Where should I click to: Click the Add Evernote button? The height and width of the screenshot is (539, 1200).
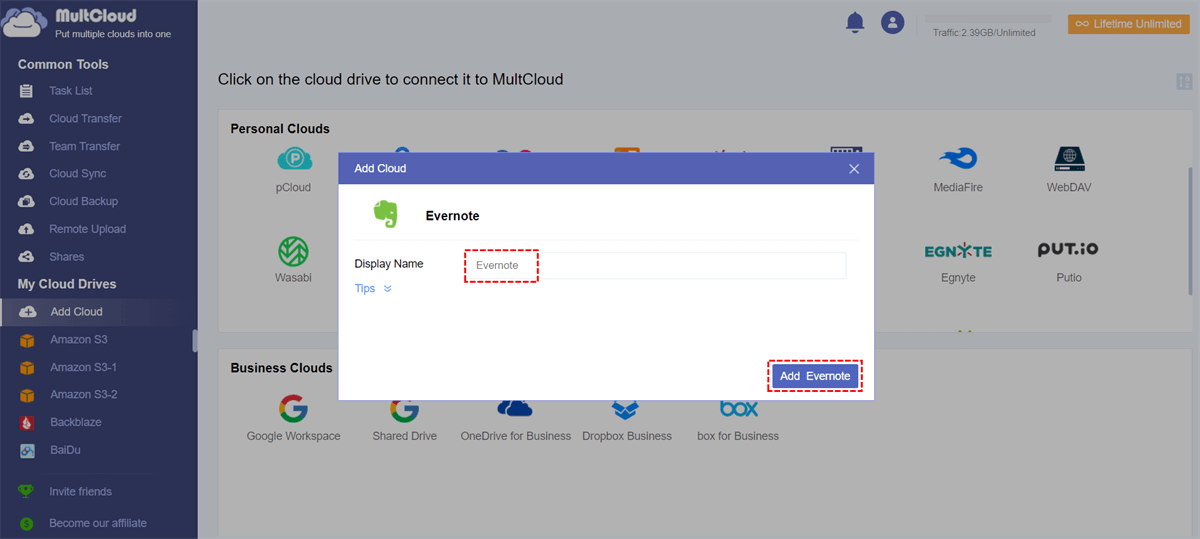(x=815, y=376)
